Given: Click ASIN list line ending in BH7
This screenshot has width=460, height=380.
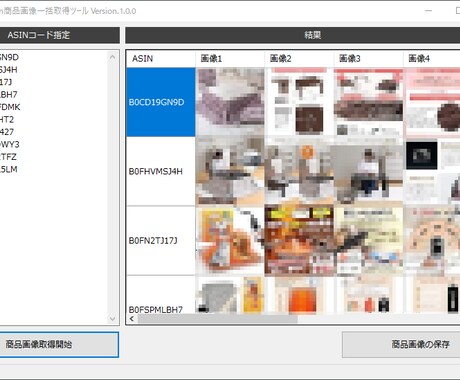Looking at the screenshot, I should point(9,95).
